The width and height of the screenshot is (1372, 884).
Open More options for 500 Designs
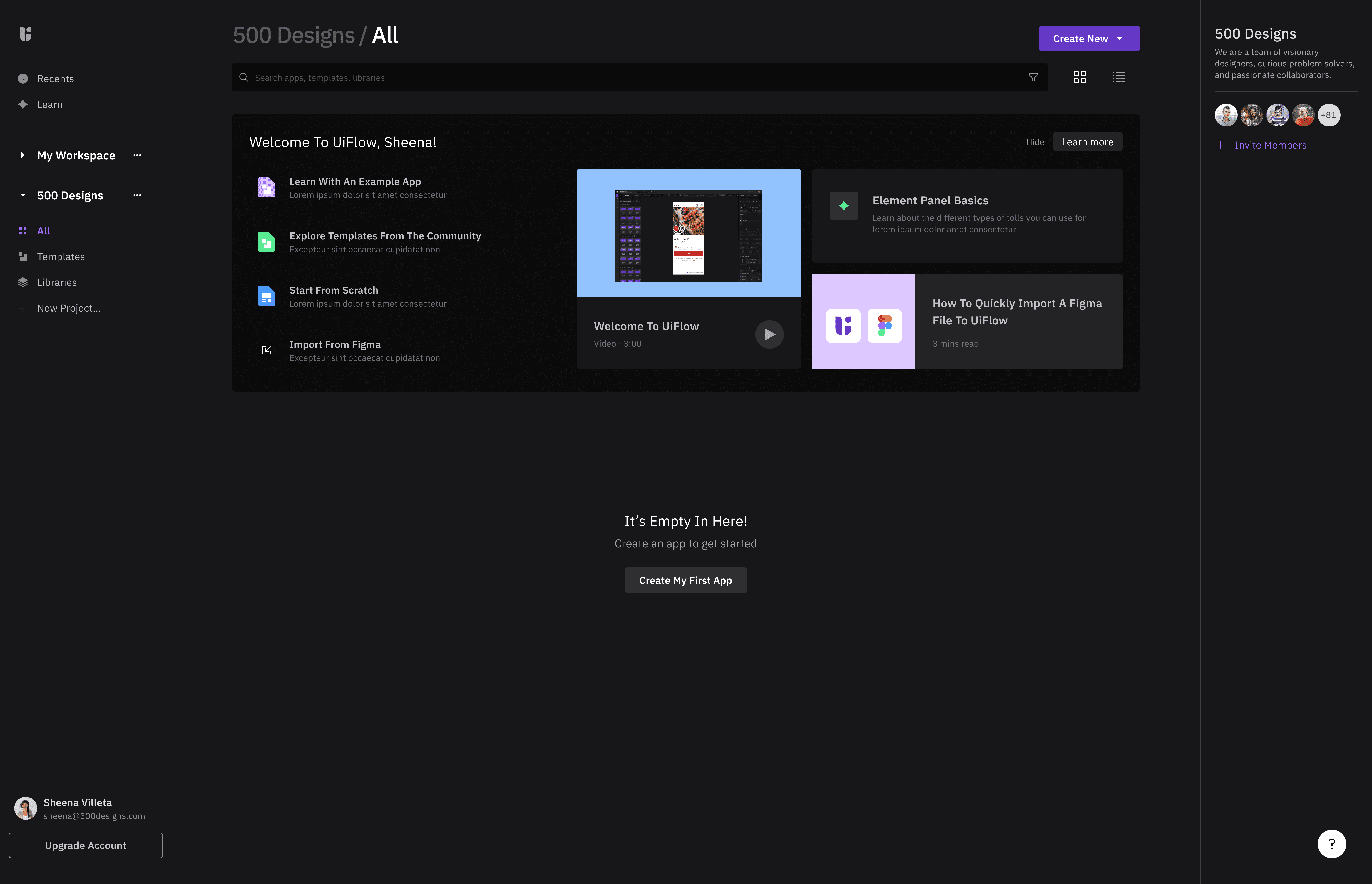tap(137, 195)
